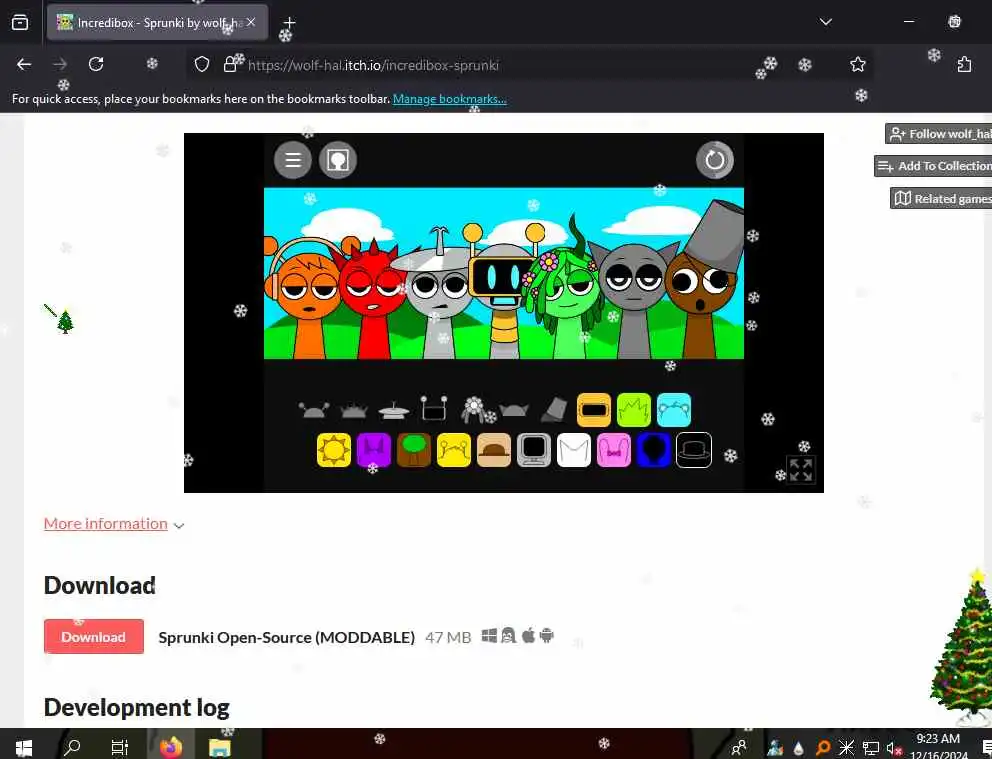Remove the gray cat-eared character
The image size is (992, 759).
point(633,300)
